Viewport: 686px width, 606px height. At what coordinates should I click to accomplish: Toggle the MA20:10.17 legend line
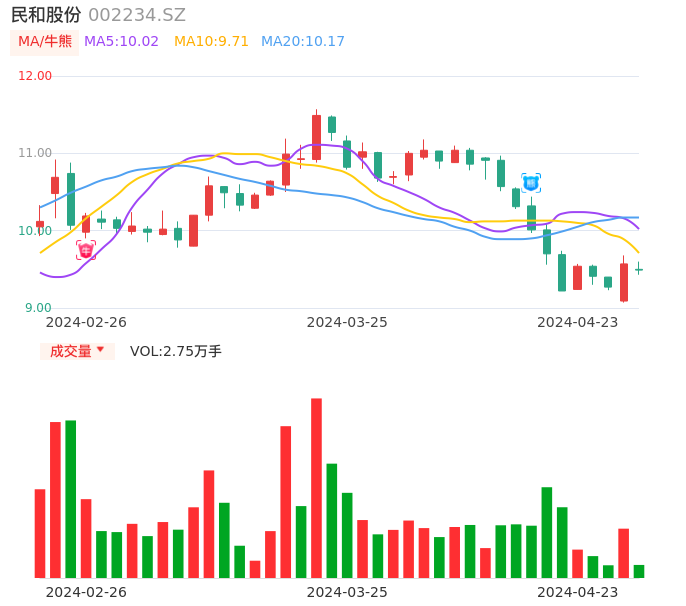click(x=303, y=42)
